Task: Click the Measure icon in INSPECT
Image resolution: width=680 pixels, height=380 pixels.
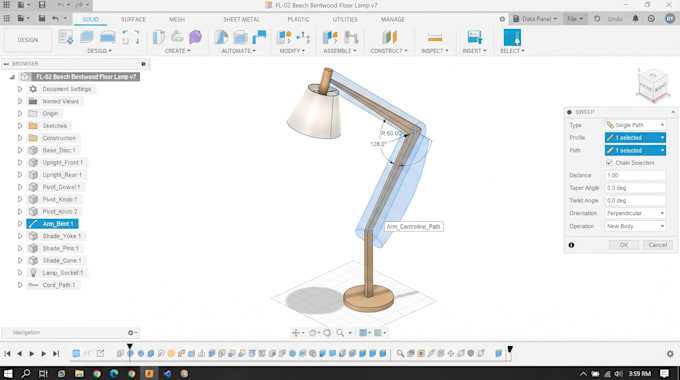Action: click(435, 38)
